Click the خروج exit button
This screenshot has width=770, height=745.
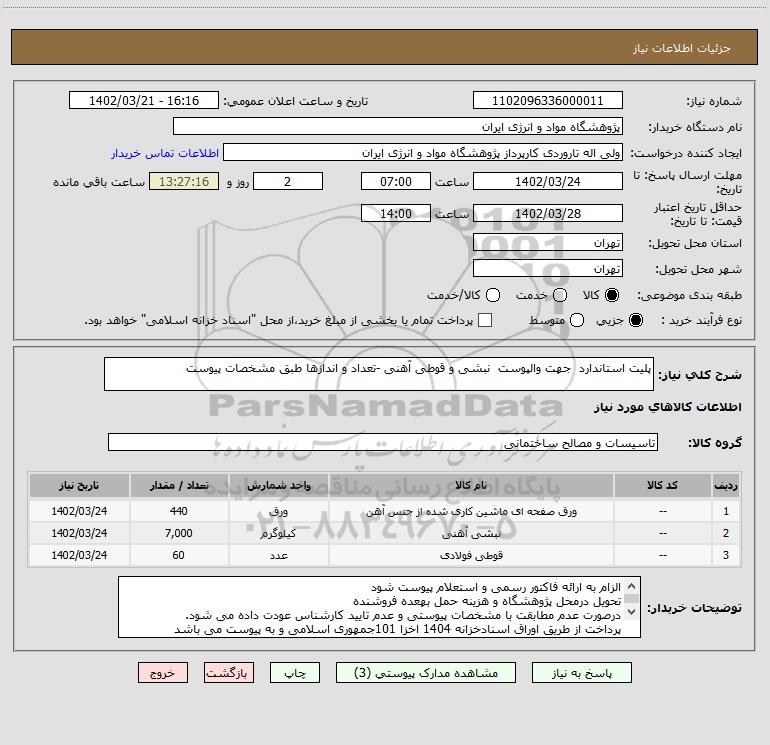coord(163,673)
